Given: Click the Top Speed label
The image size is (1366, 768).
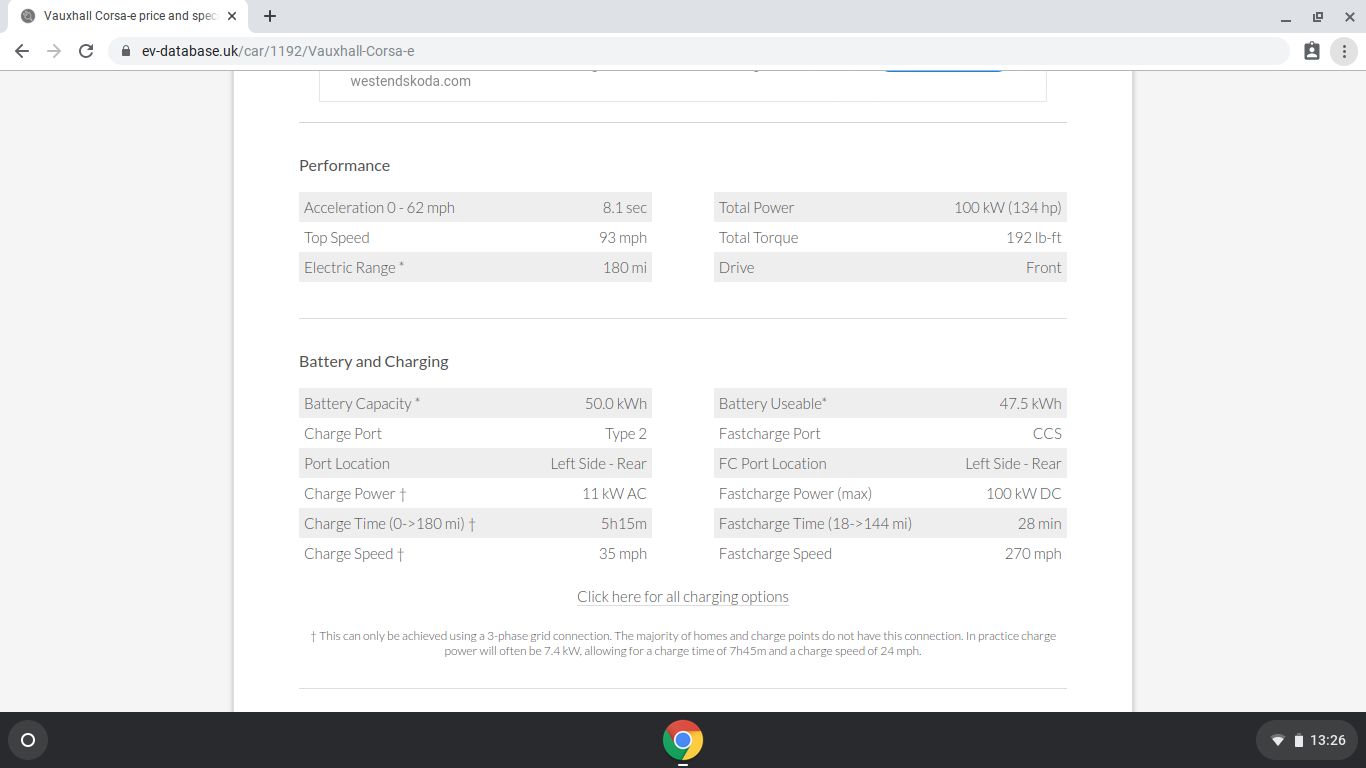Looking at the screenshot, I should tap(337, 238).
